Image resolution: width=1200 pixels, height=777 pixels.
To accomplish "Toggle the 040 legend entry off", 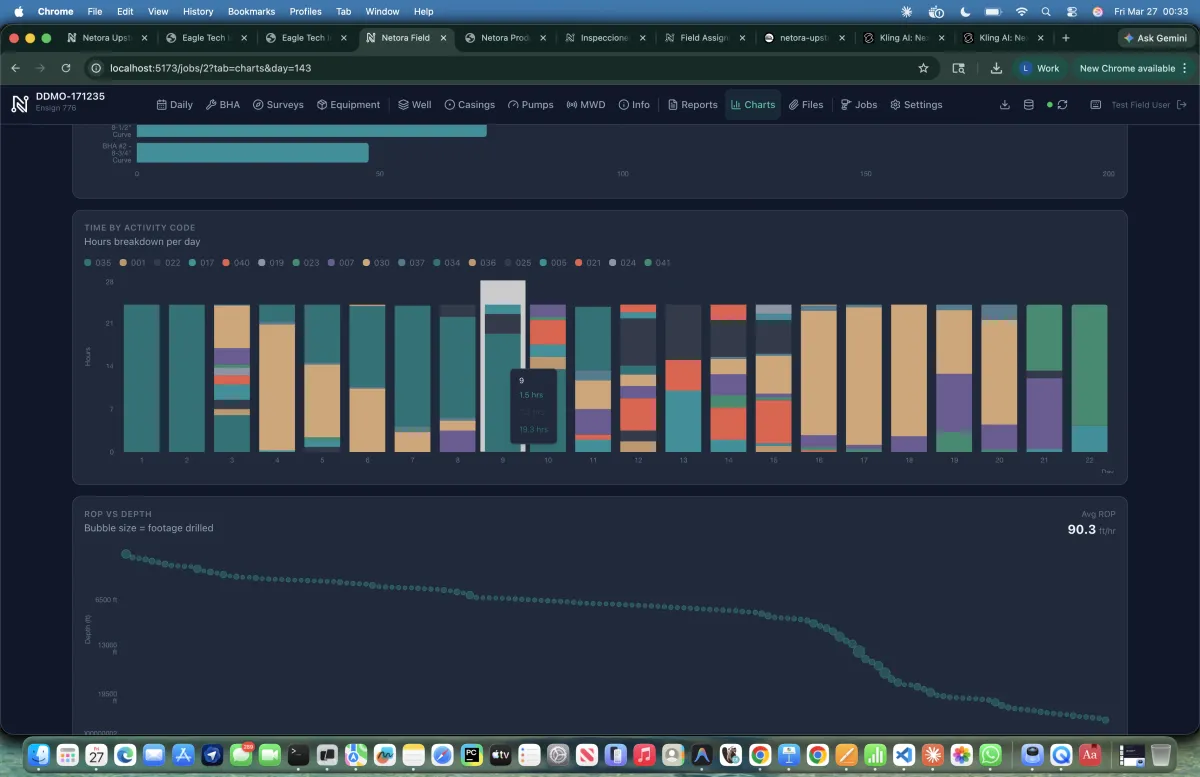I will tap(236, 263).
